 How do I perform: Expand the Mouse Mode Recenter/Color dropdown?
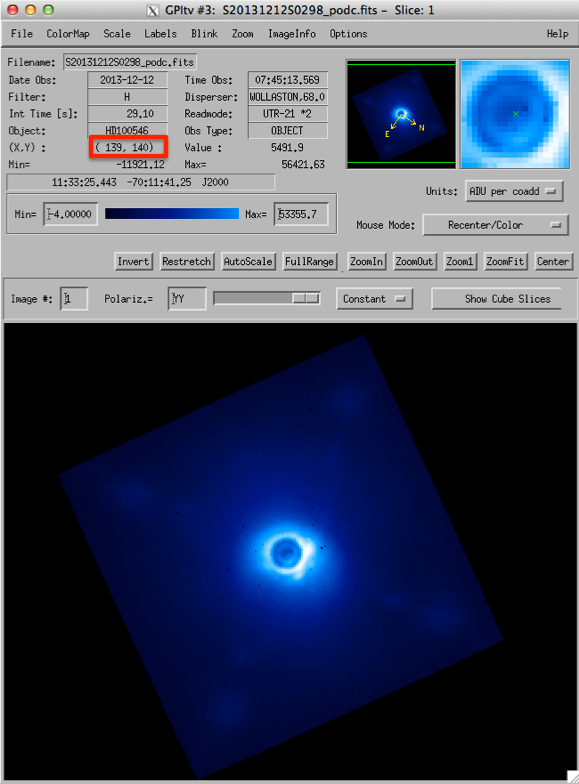496,225
